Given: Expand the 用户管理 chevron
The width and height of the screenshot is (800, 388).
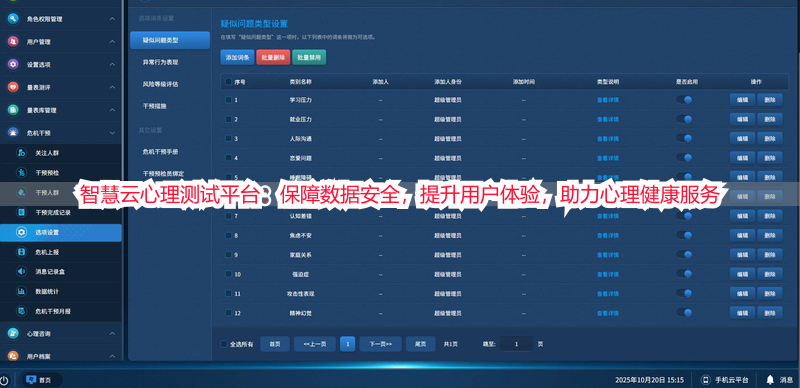Looking at the screenshot, I should pyautogui.click(x=112, y=42).
